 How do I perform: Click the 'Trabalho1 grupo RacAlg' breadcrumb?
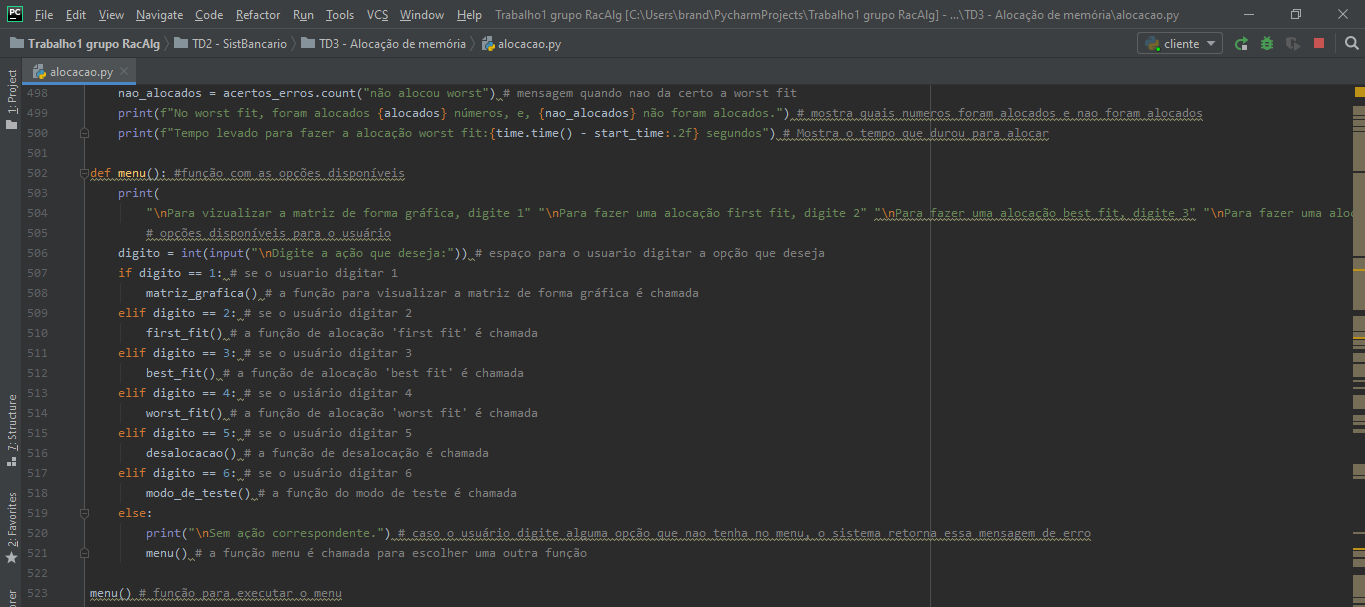coord(85,44)
